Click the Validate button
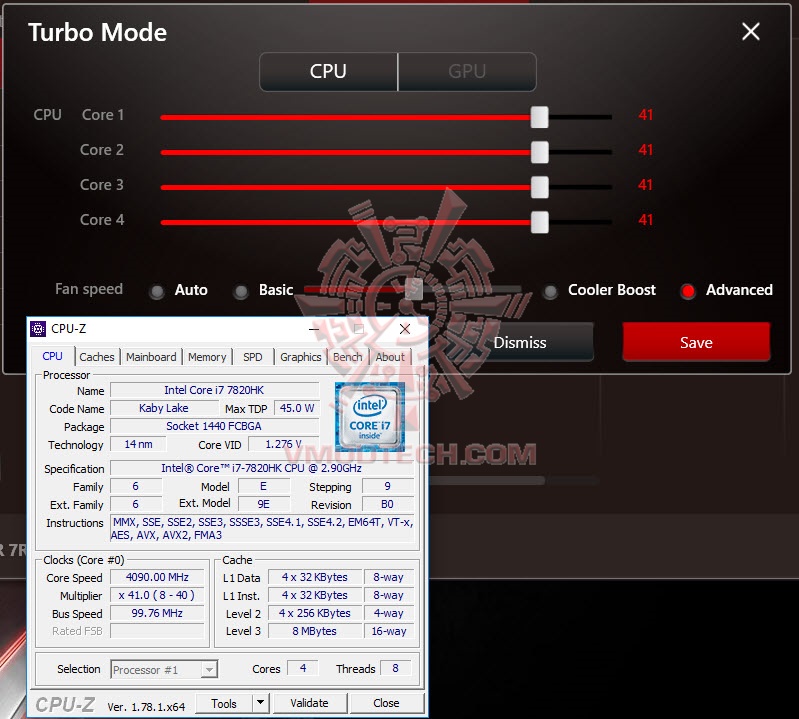This screenshot has height=719, width=799. [309, 703]
